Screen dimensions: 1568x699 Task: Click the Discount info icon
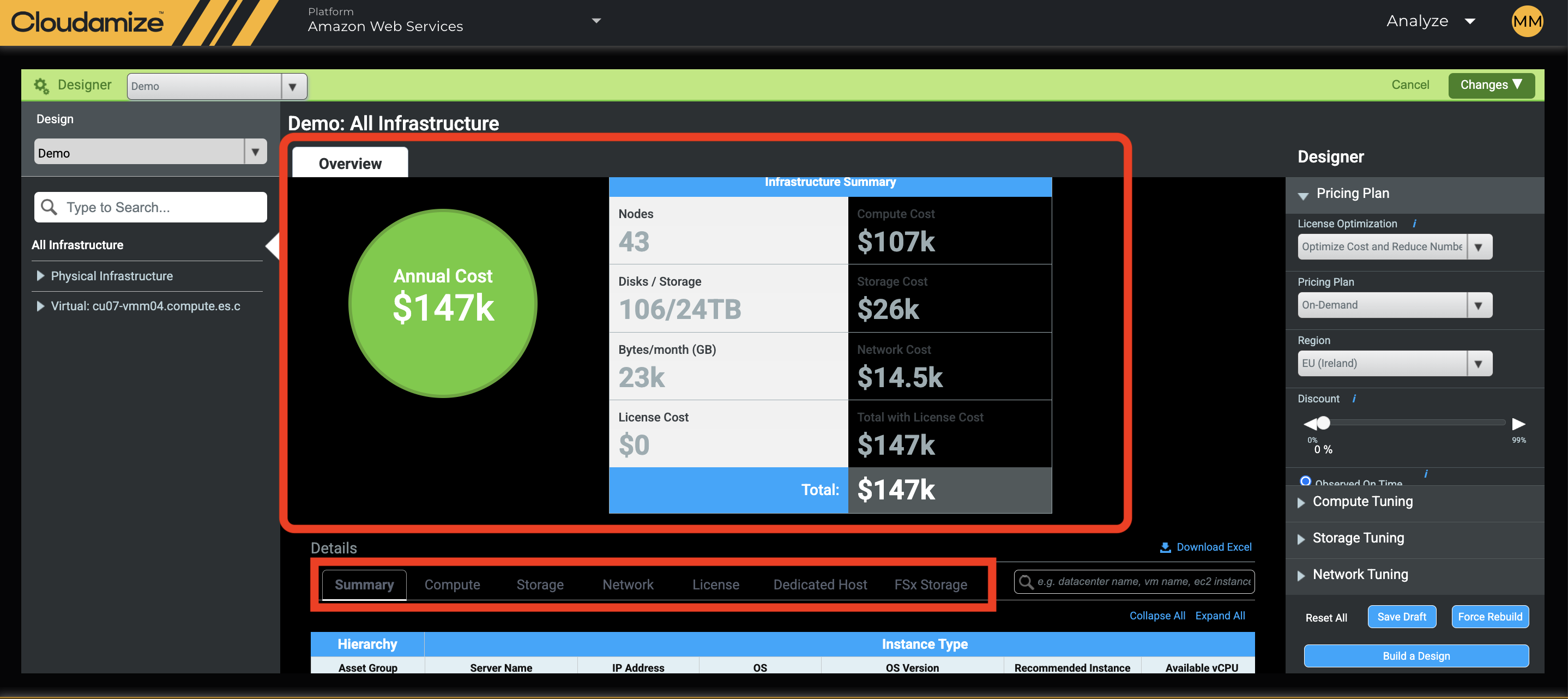click(1354, 398)
